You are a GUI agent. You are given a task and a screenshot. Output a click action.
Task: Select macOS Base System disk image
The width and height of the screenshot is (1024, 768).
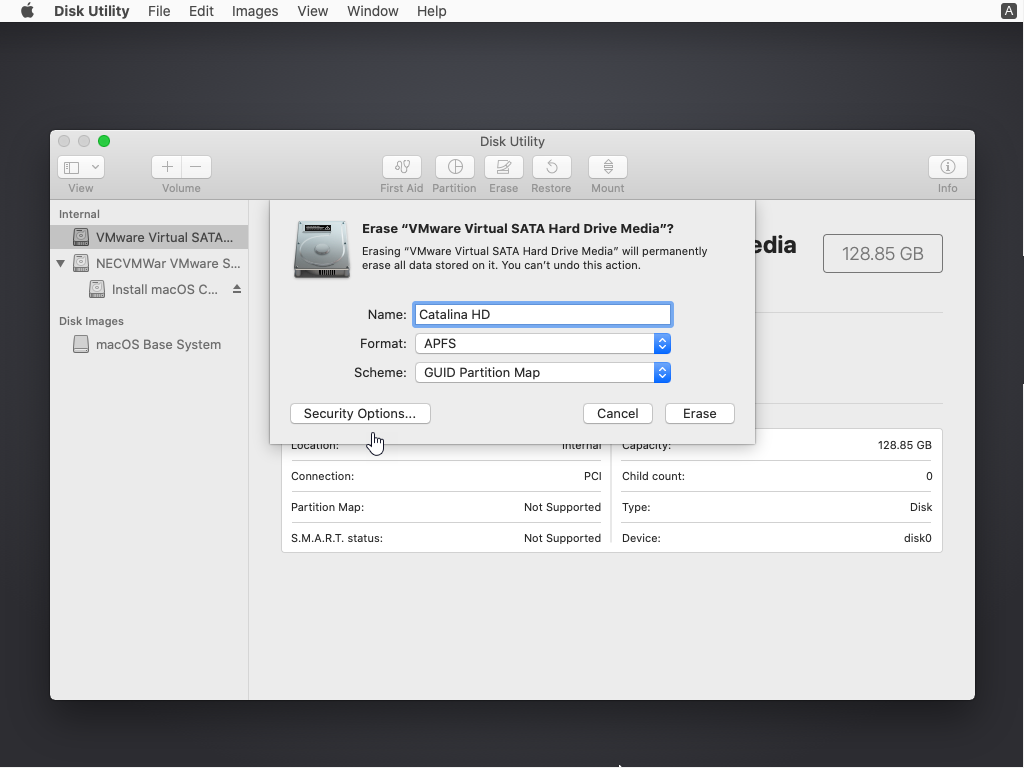coord(158,344)
